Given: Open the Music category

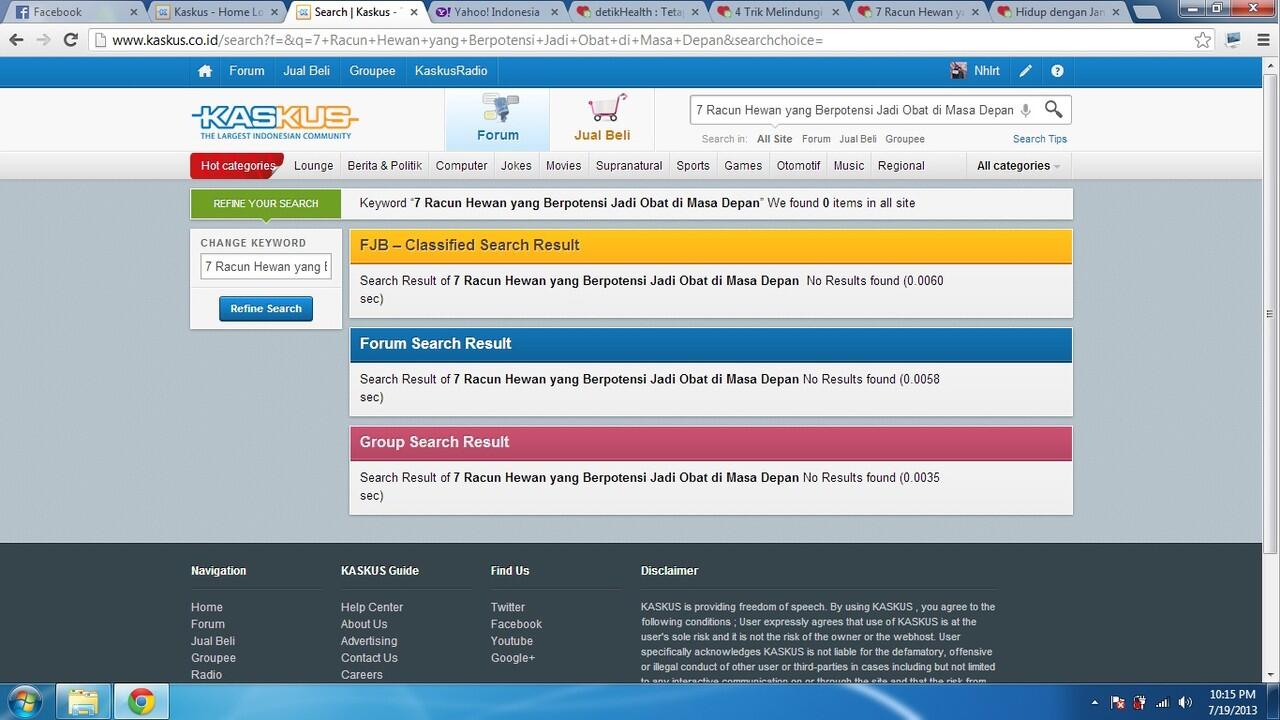Looking at the screenshot, I should click(849, 166).
